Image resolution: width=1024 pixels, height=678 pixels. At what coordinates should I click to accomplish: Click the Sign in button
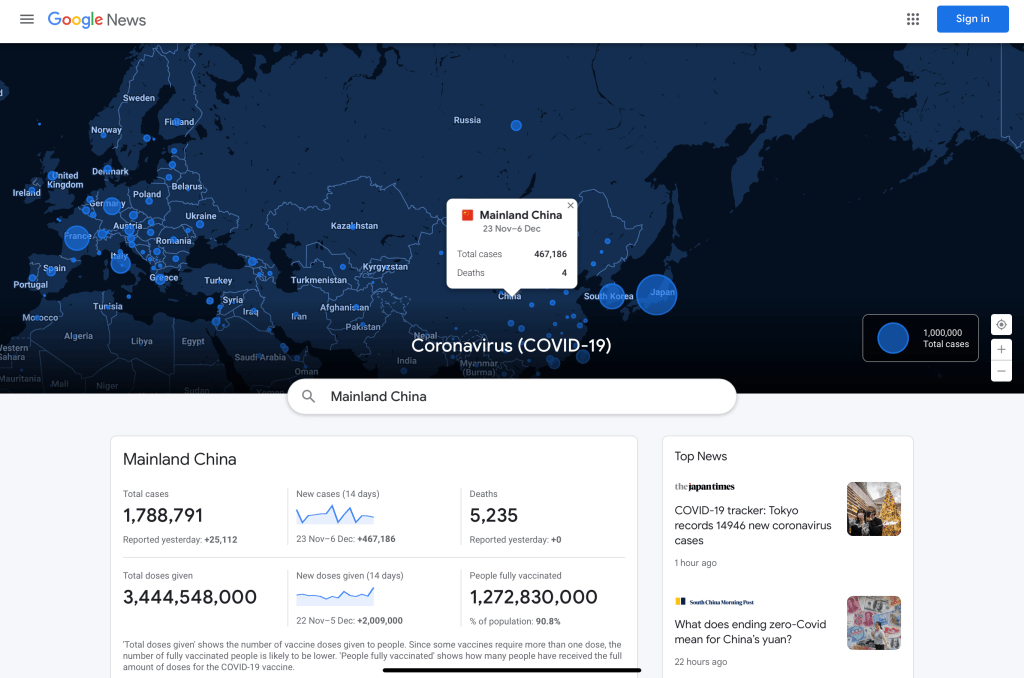coord(972,19)
